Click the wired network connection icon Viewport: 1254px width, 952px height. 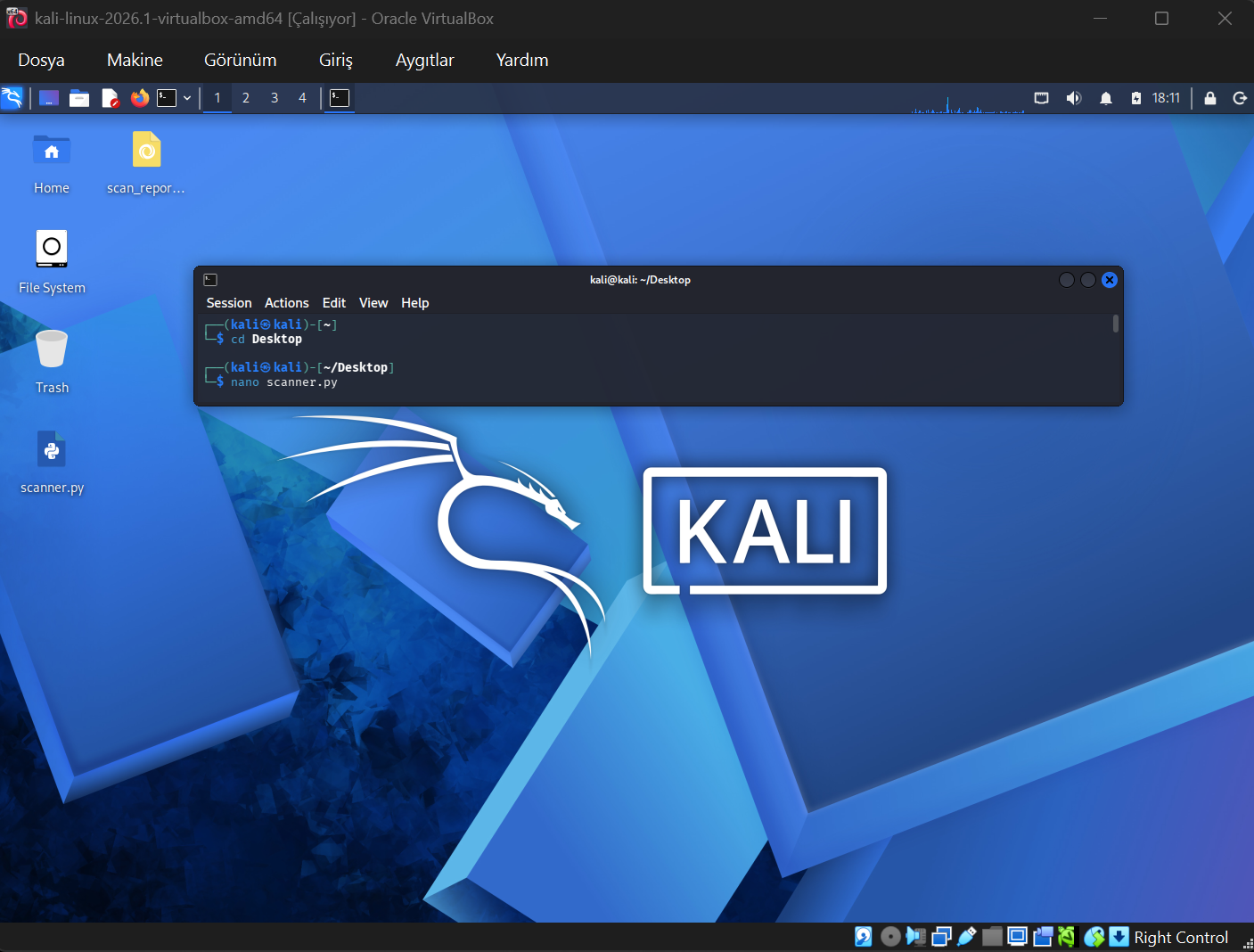1041,98
